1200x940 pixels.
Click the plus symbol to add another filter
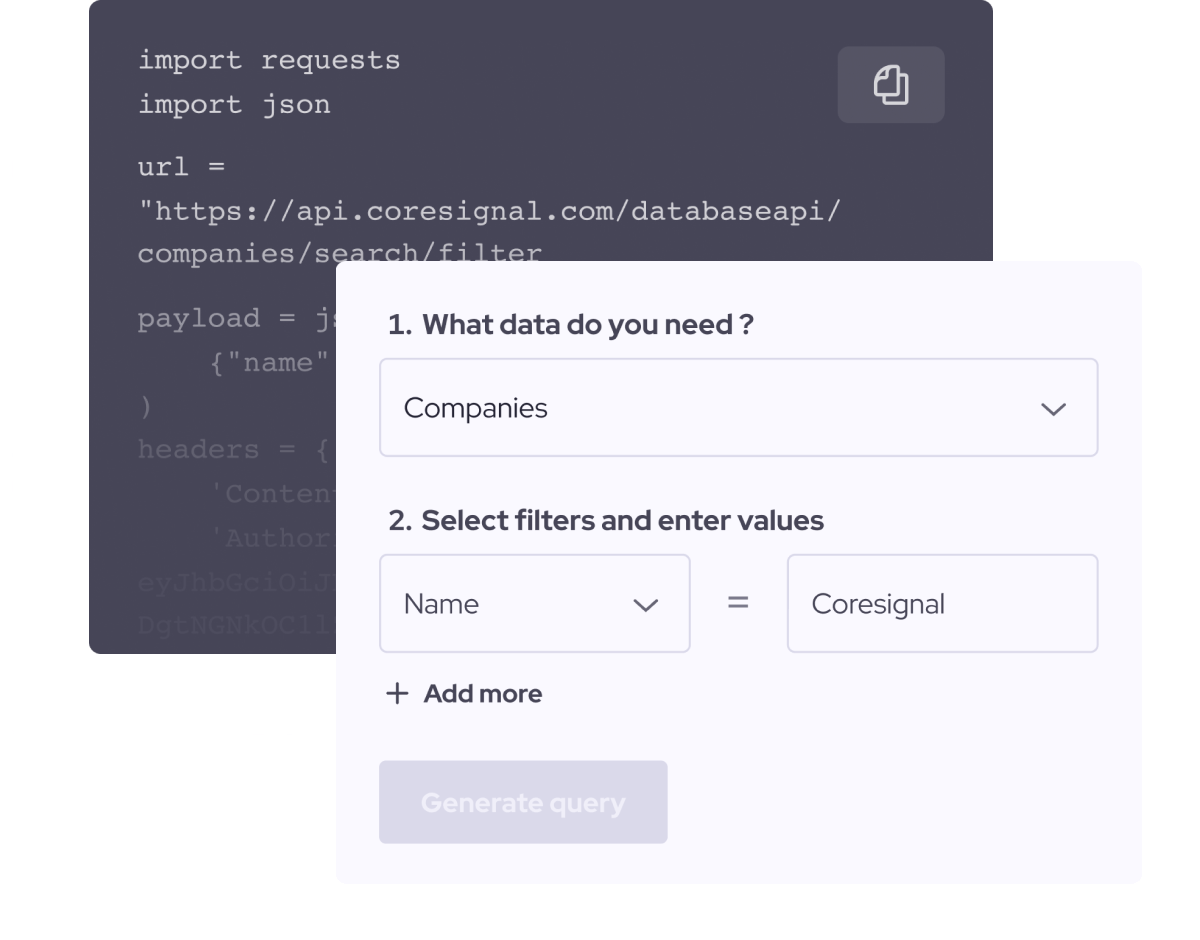(x=397, y=693)
